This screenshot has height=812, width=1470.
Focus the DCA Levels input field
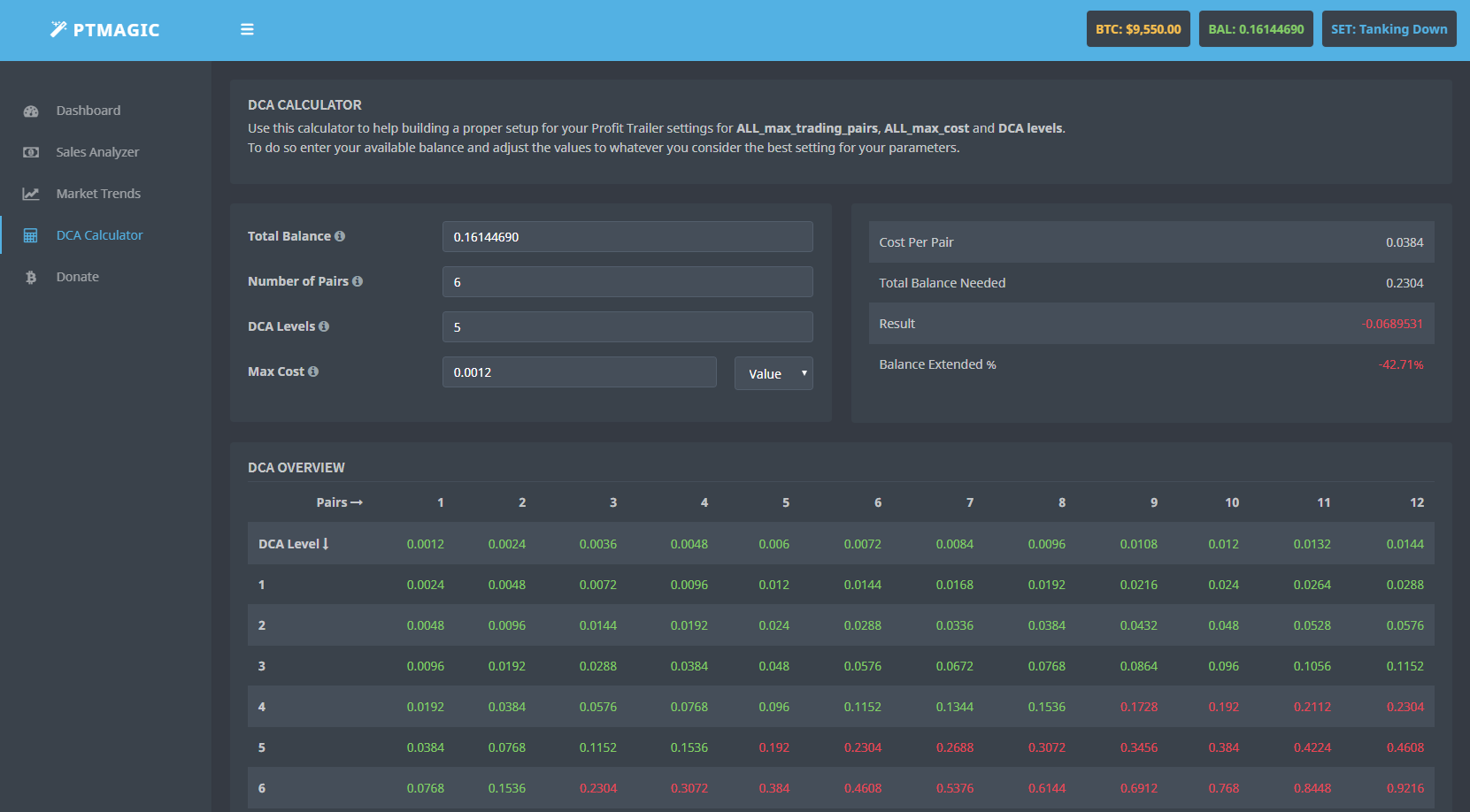[627, 327]
